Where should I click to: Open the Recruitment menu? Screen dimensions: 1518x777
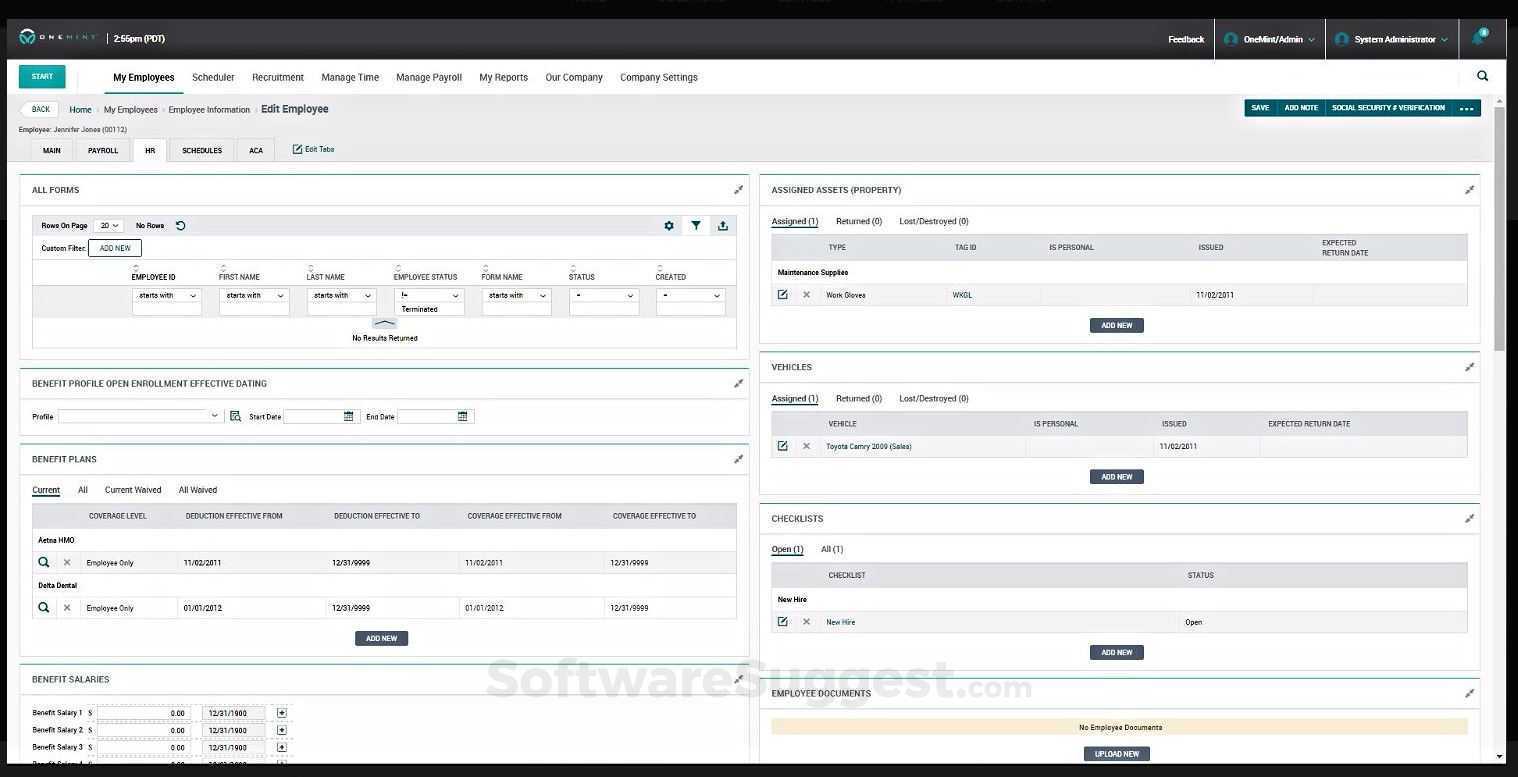click(278, 77)
